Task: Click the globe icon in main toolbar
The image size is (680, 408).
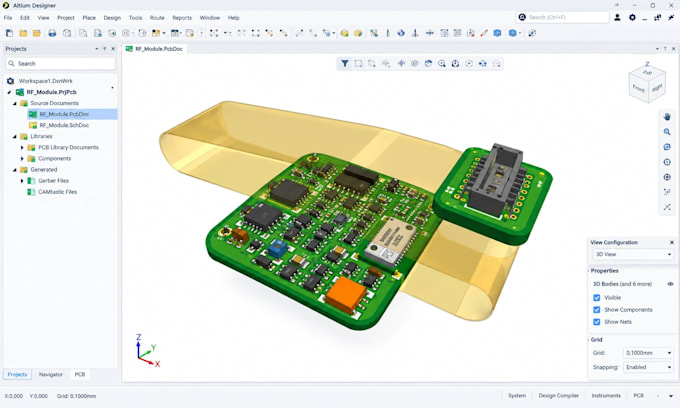Action: pos(401,33)
